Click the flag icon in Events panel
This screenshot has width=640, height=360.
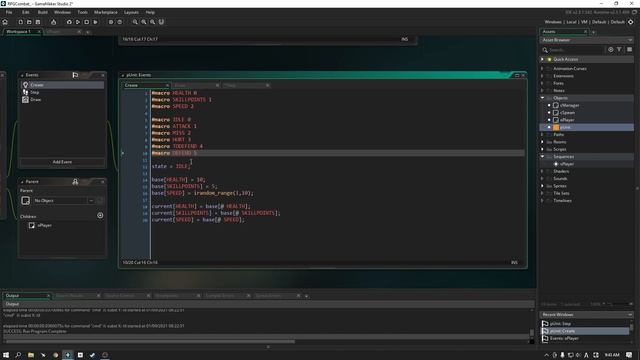(x=75, y=75)
